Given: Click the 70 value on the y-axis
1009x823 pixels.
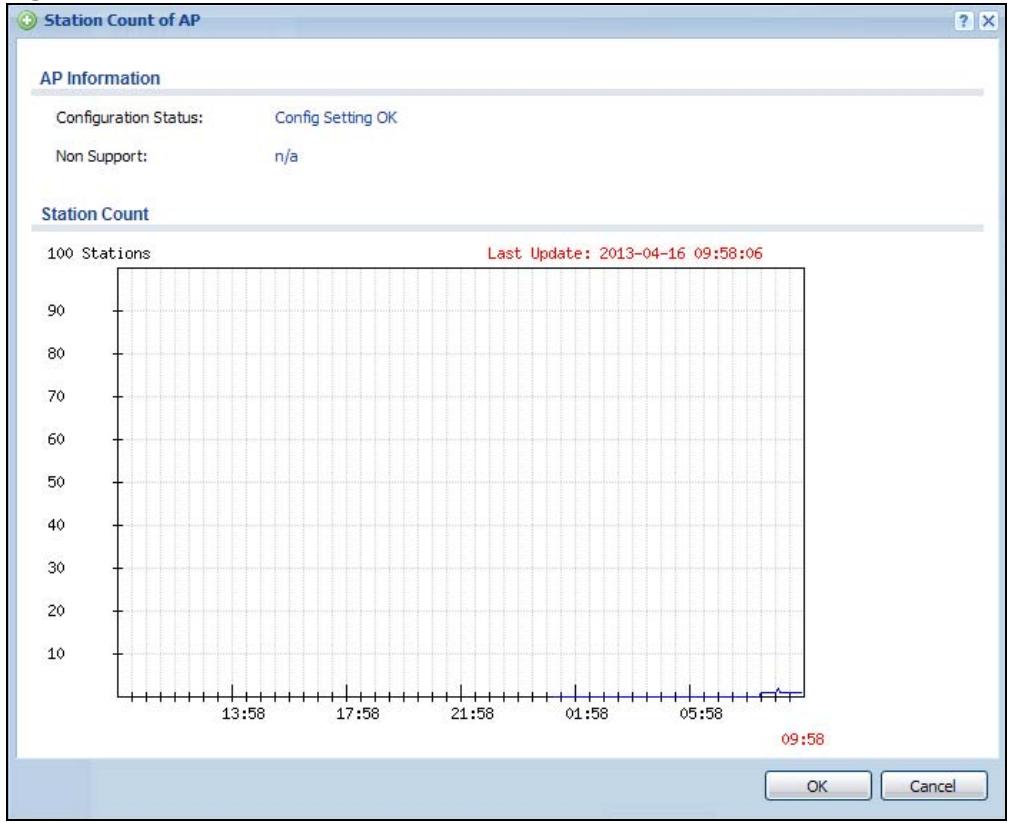Looking at the screenshot, I should [x=56, y=396].
